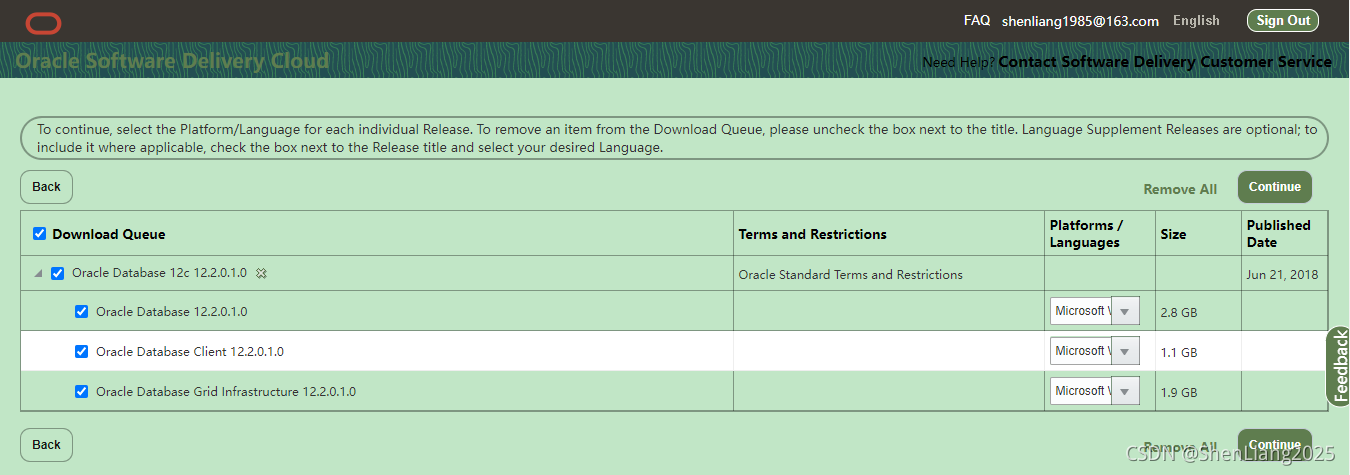Click the Platforms / Languages column header
The height and width of the screenshot is (475, 1350).
pyautogui.click(x=1086, y=234)
